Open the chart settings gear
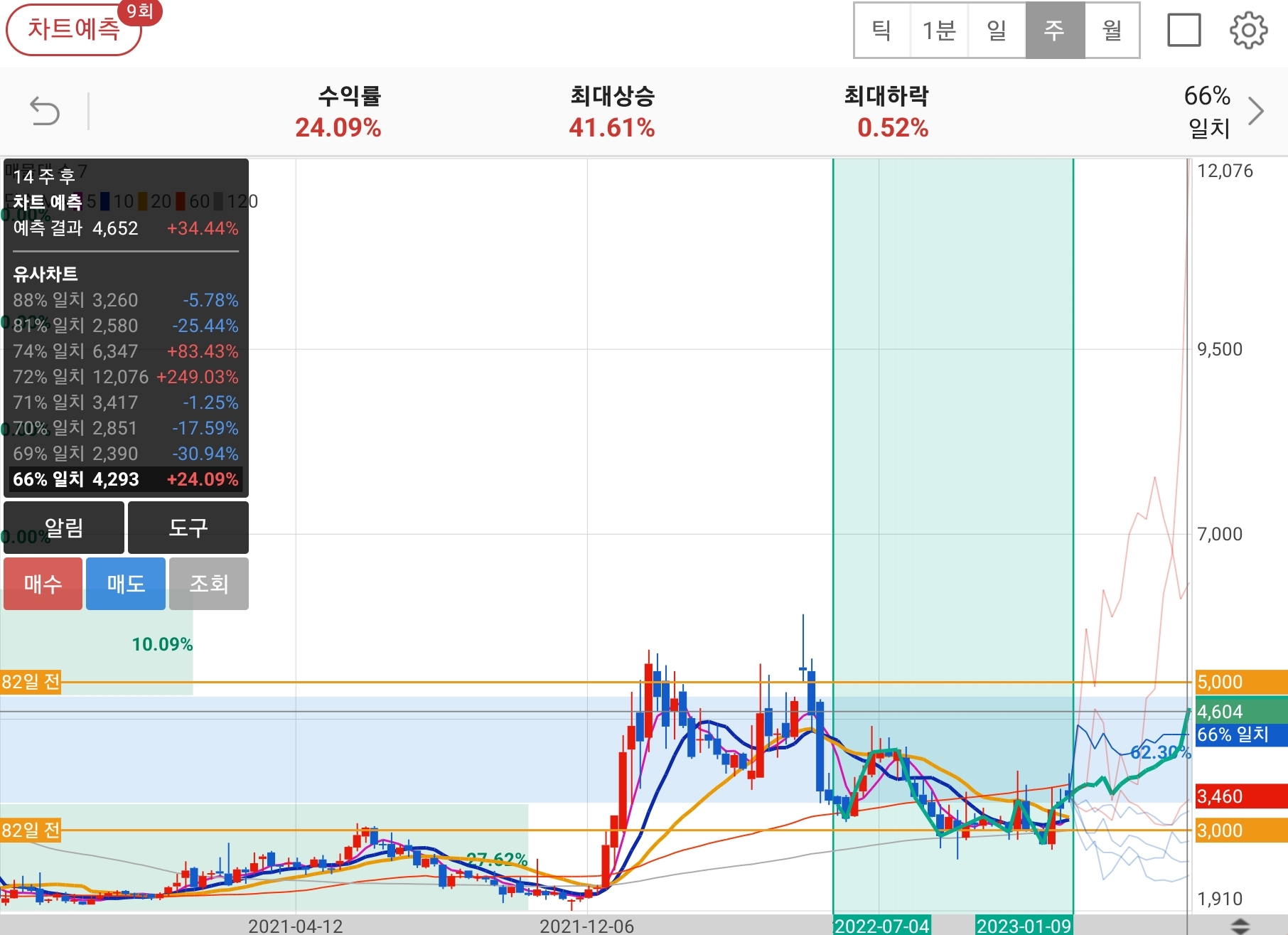 coord(1248,31)
